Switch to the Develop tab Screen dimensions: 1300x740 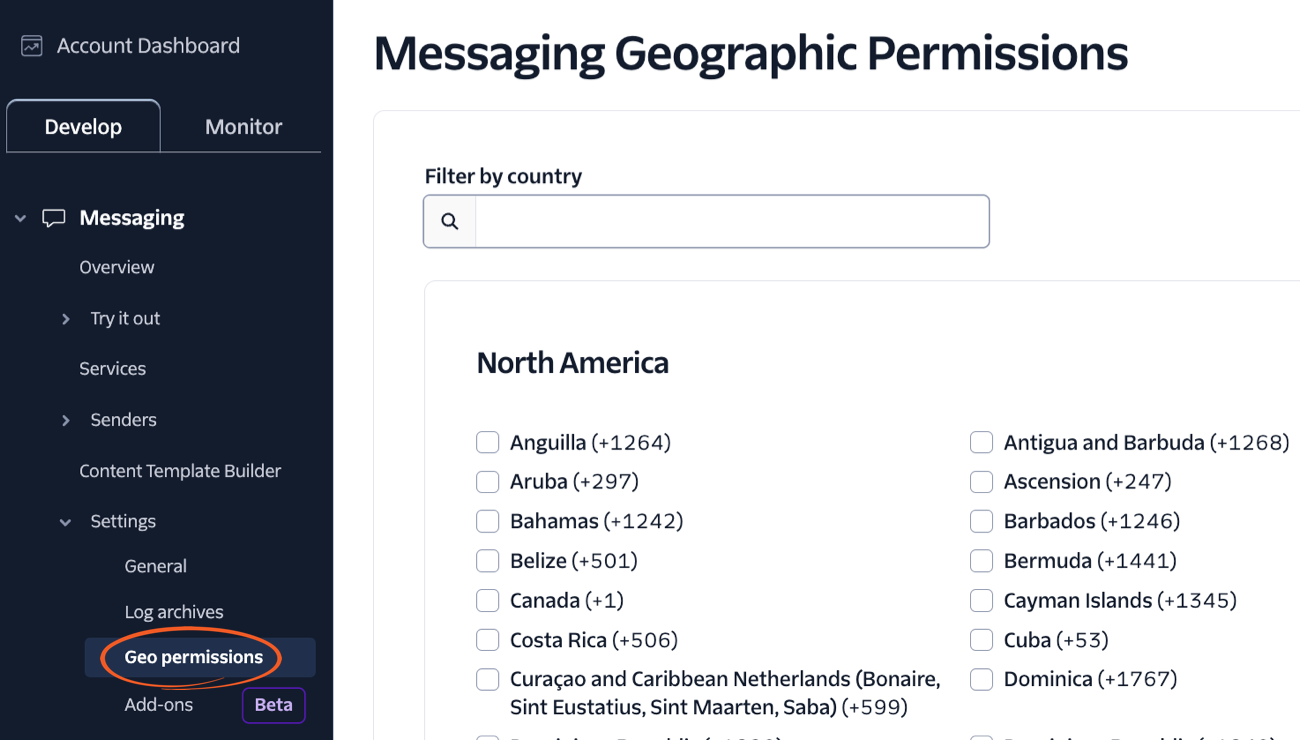pyautogui.click(x=83, y=127)
